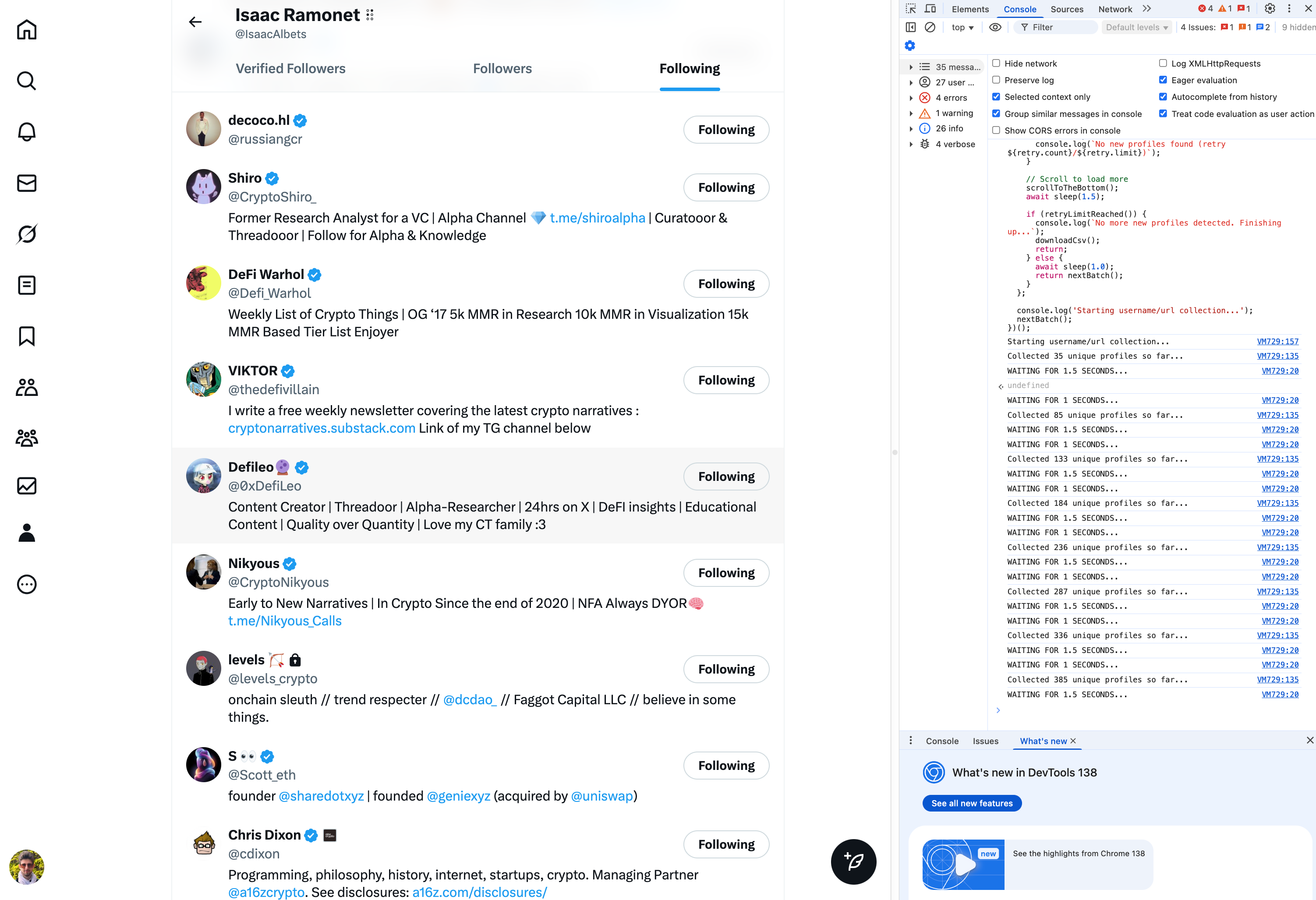Select the inspect element picker icon
Viewport: 1316px width, 900px height.
[x=910, y=8]
